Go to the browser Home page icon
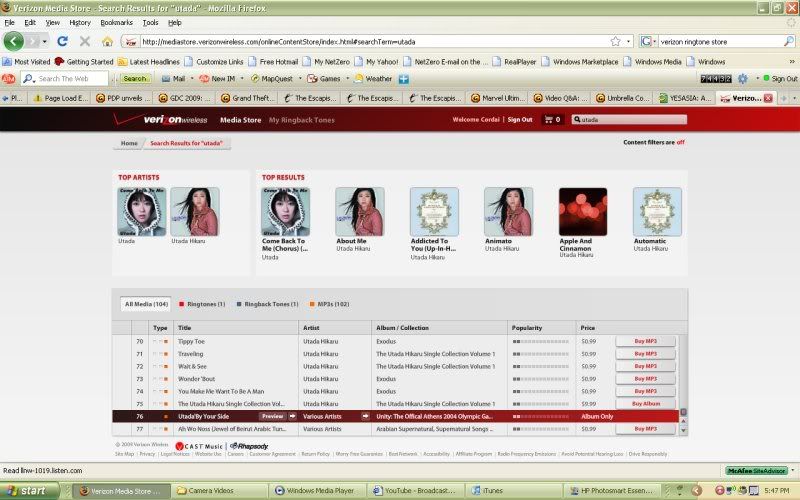This screenshot has width=800, height=500. point(108,41)
